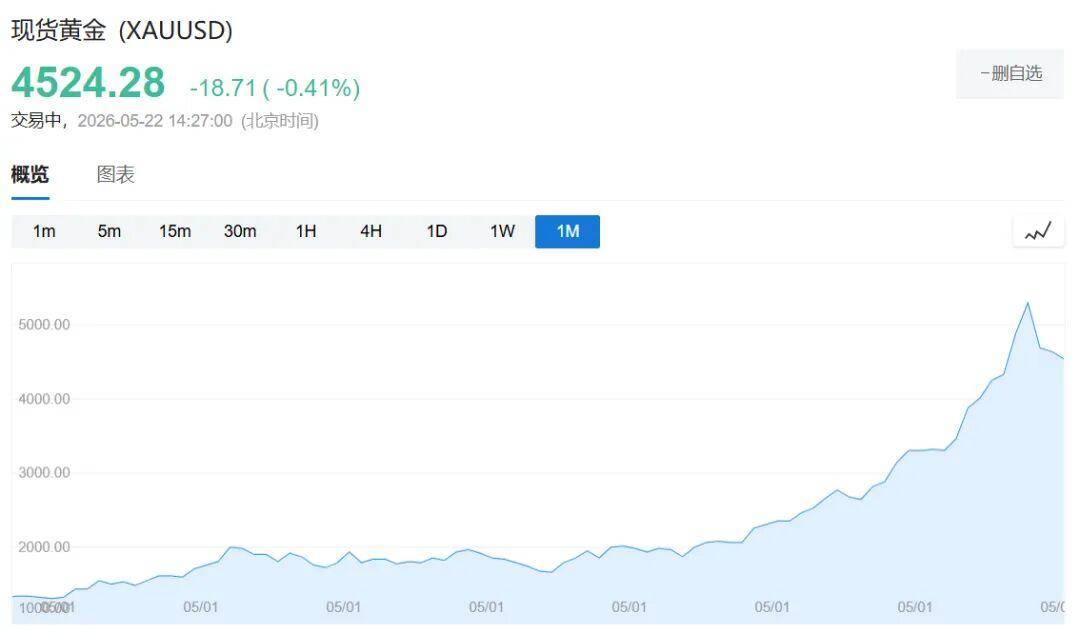The height and width of the screenshot is (634, 1080).
Task: Select the active 1M timeframe button
Action: (x=568, y=231)
